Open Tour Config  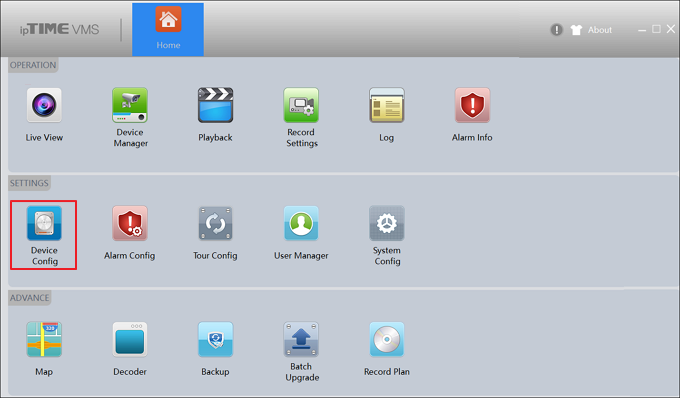[x=216, y=223]
